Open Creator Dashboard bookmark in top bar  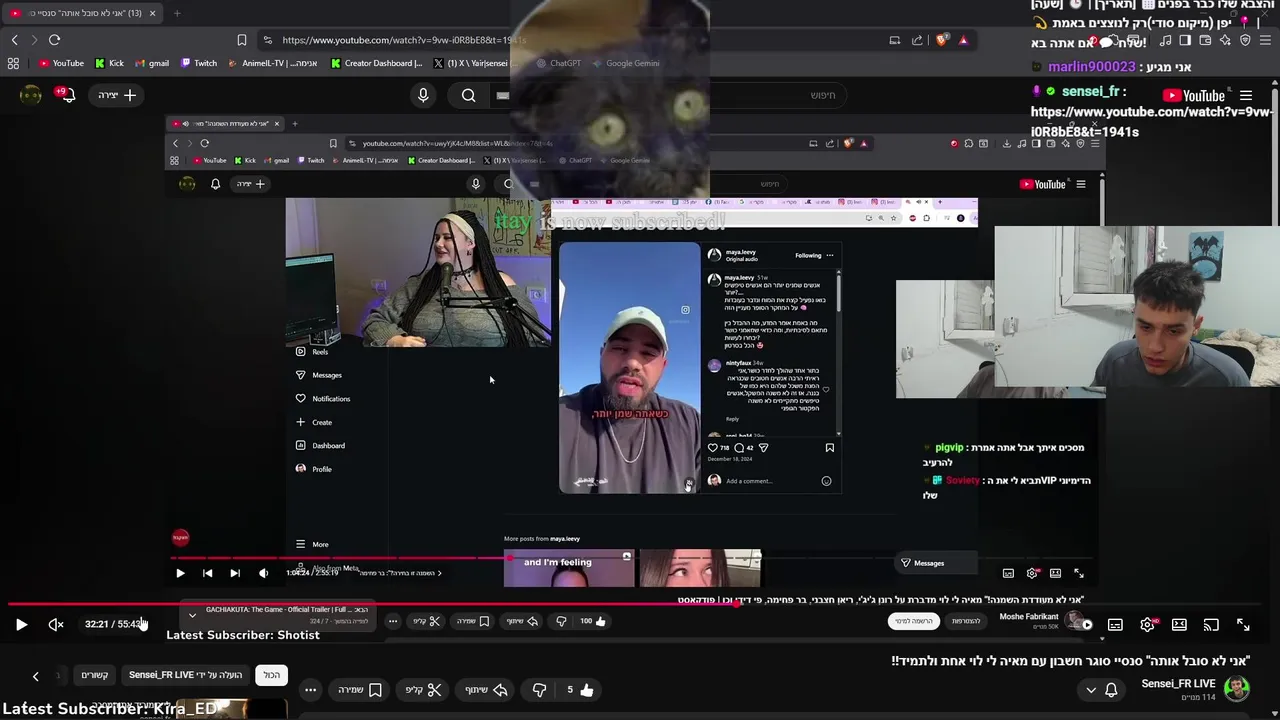click(x=376, y=63)
